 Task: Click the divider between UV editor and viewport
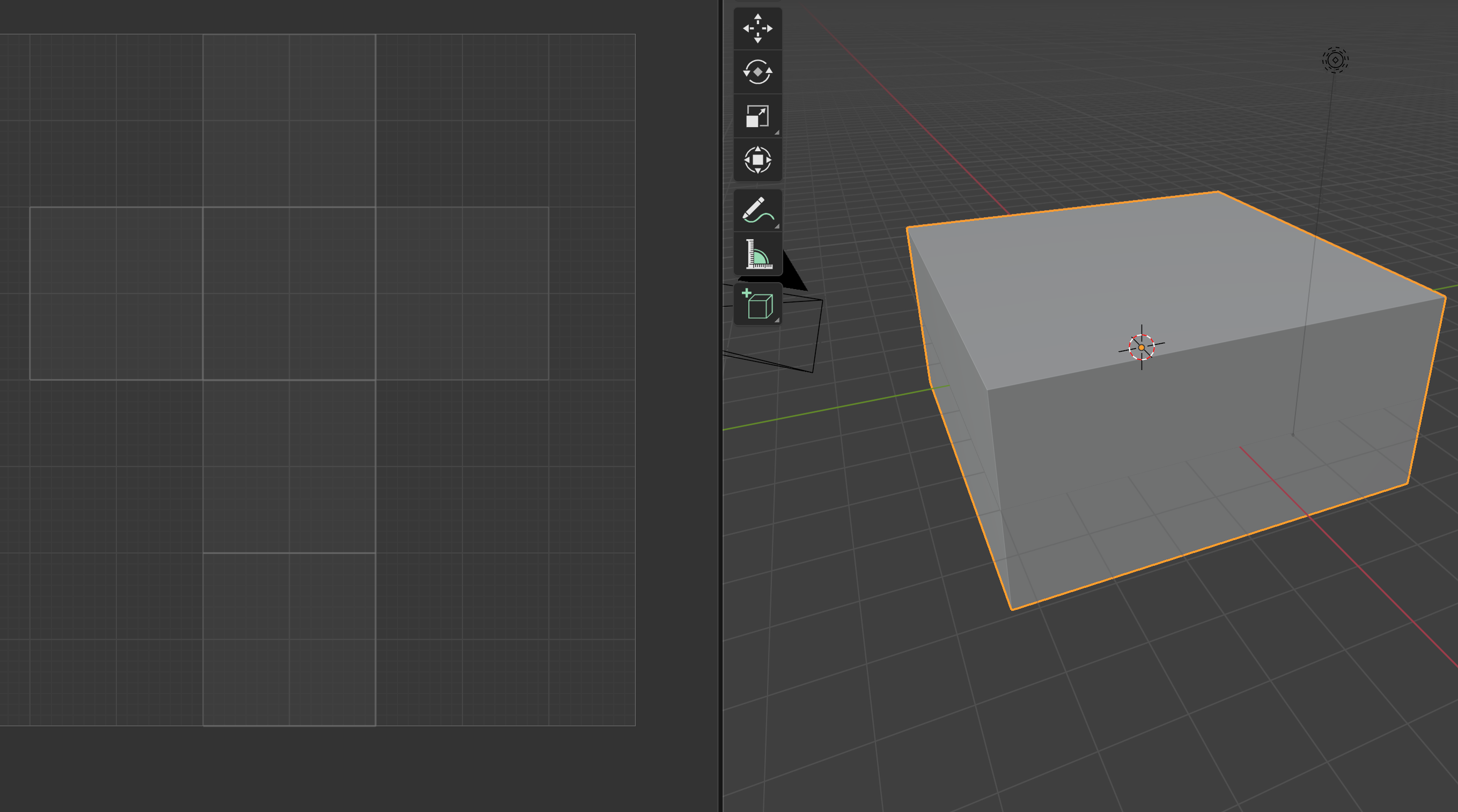720,405
